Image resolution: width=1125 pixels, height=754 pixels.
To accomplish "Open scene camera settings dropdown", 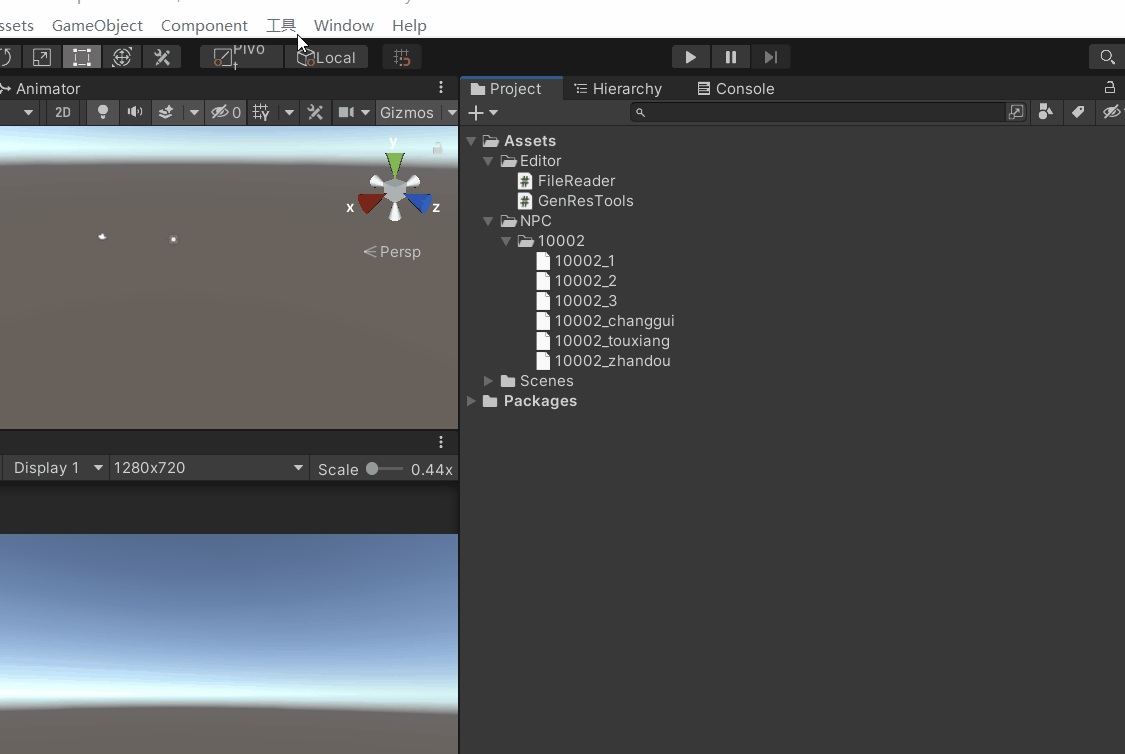I will (365, 113).
